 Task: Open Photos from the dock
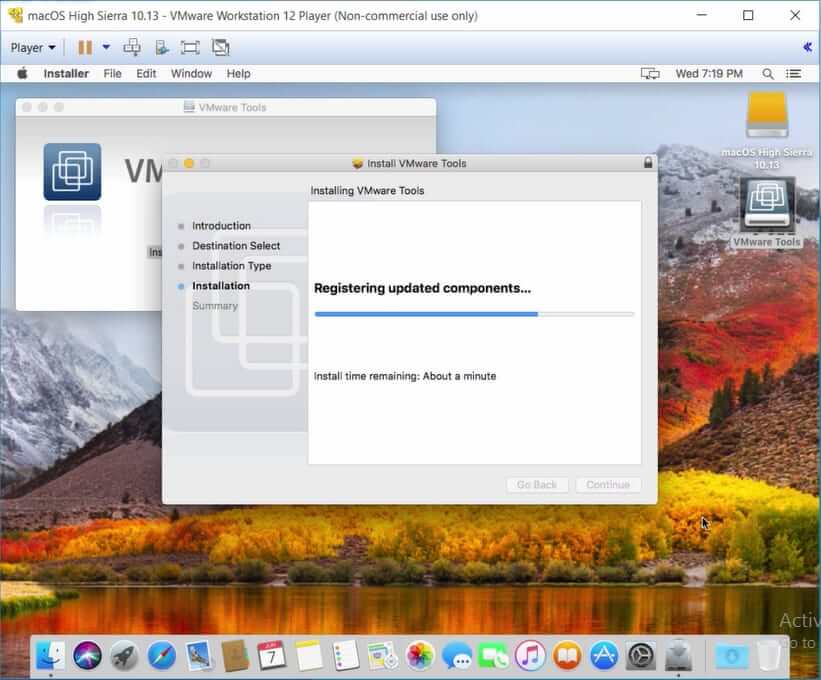[x=419, y=655]
